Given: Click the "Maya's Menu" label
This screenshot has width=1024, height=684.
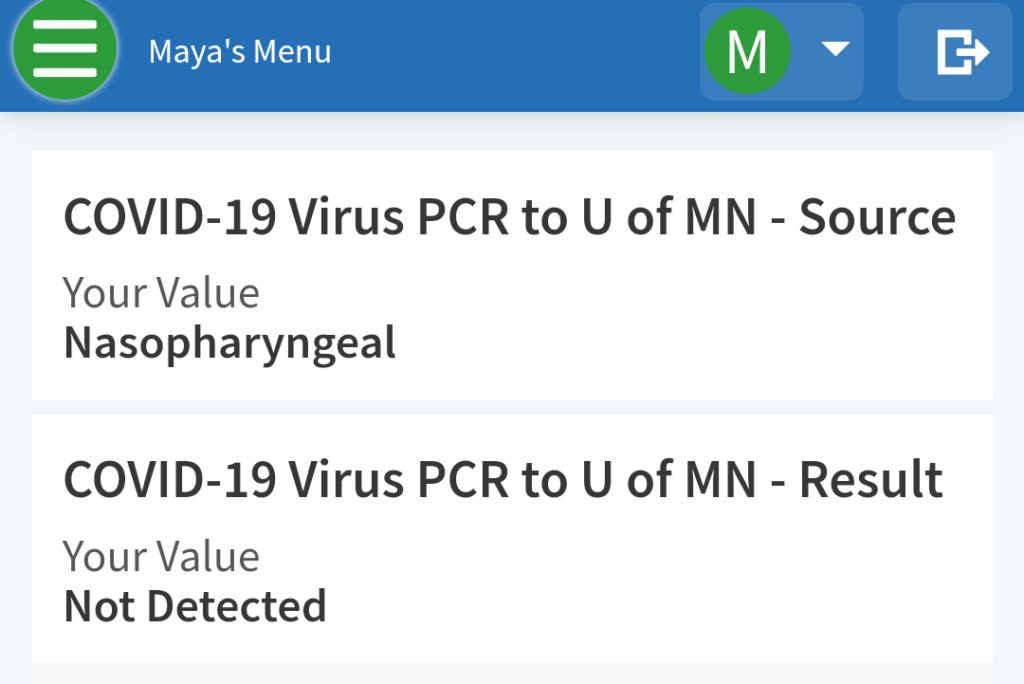Looking at the screenshot, I should coord(240,52).
